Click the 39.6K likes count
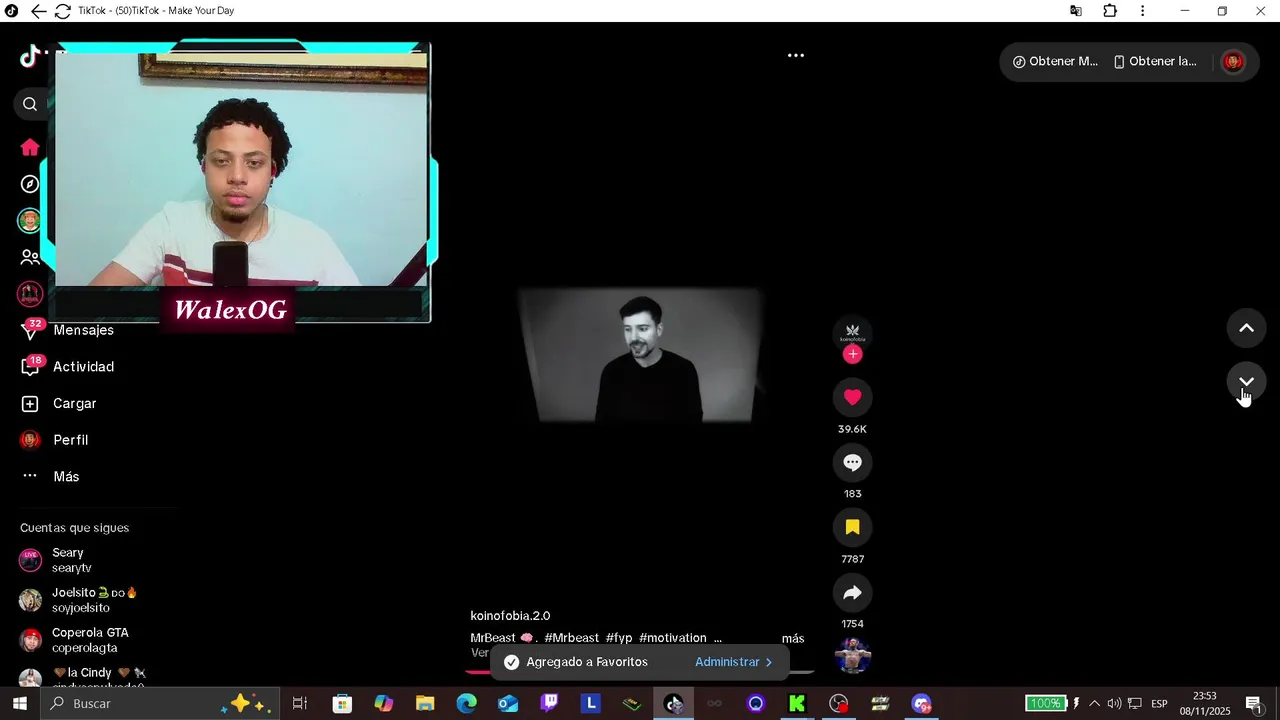Viewport: 1280px width, 720px height. click(x=852, y=429)
